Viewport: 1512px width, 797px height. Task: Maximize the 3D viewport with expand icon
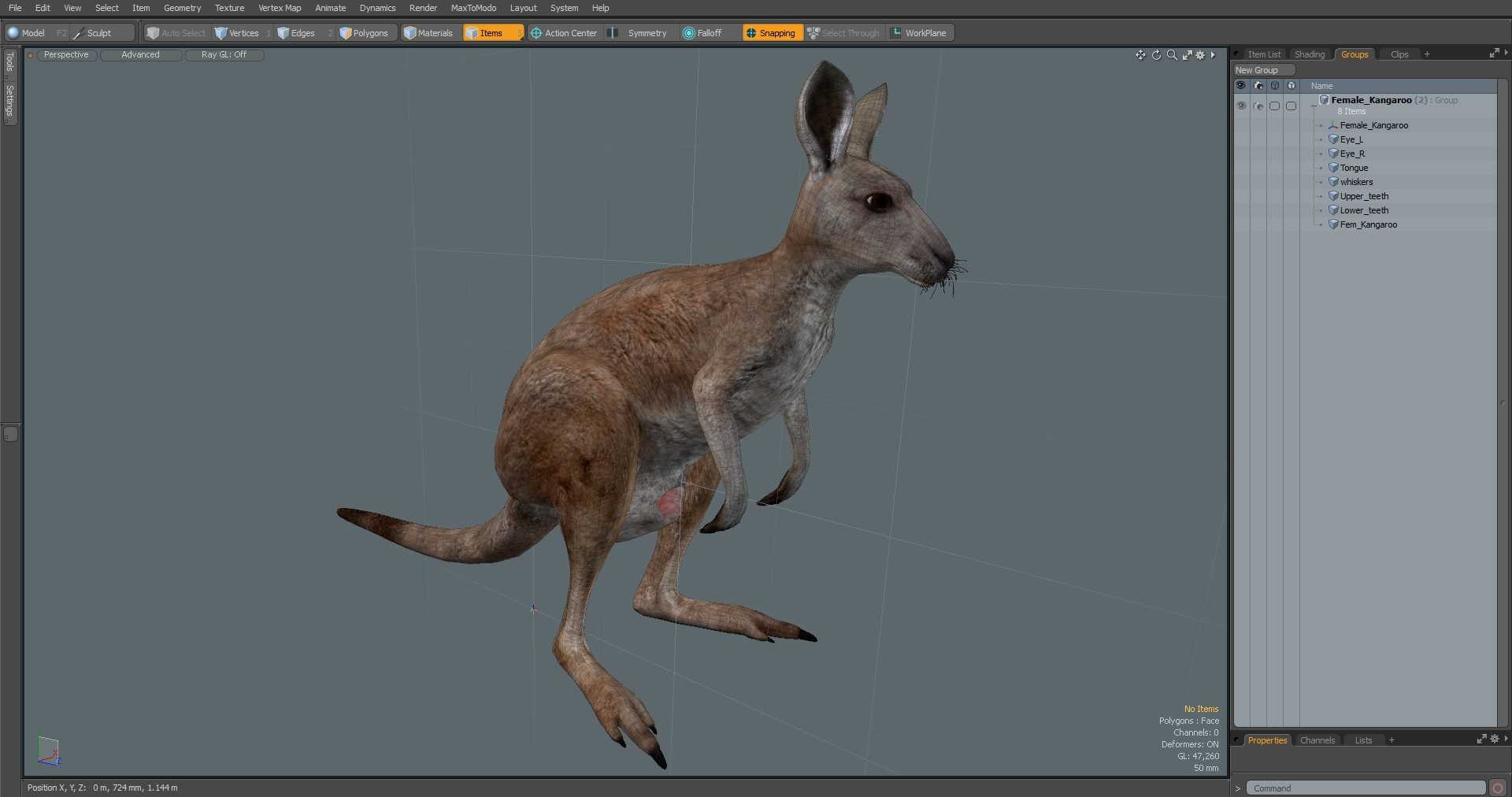[1187, 55]
